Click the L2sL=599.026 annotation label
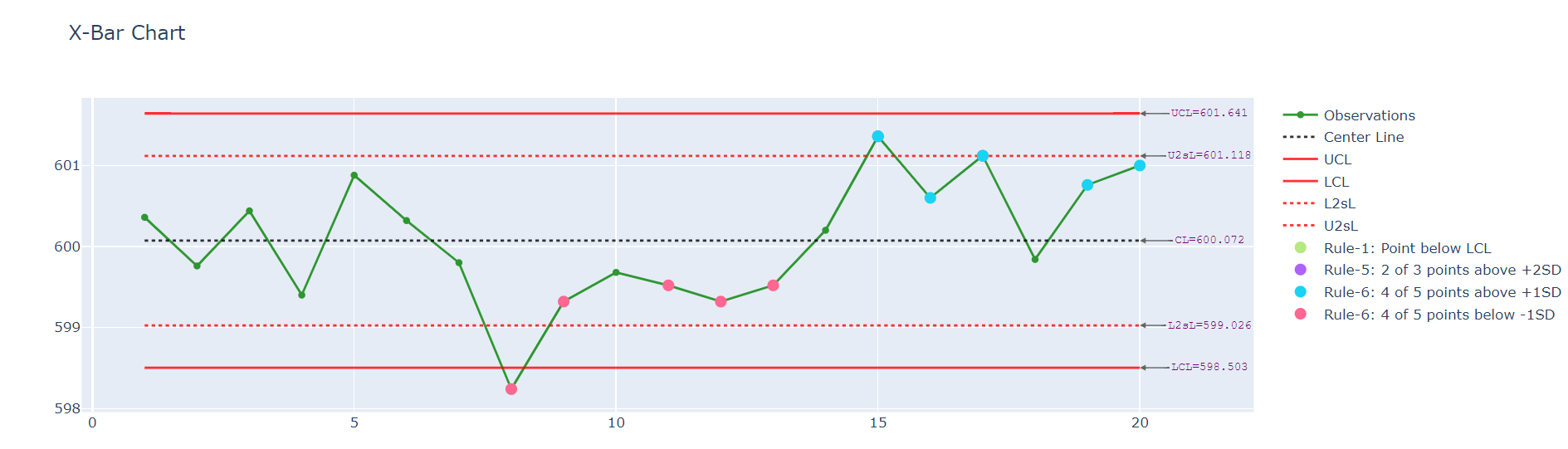The height and width of the screenshot is (449, 1568). tap(1209, 325)
